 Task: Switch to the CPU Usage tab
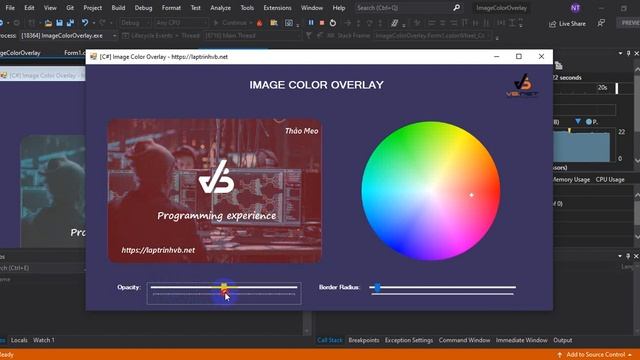pos(610,179)
